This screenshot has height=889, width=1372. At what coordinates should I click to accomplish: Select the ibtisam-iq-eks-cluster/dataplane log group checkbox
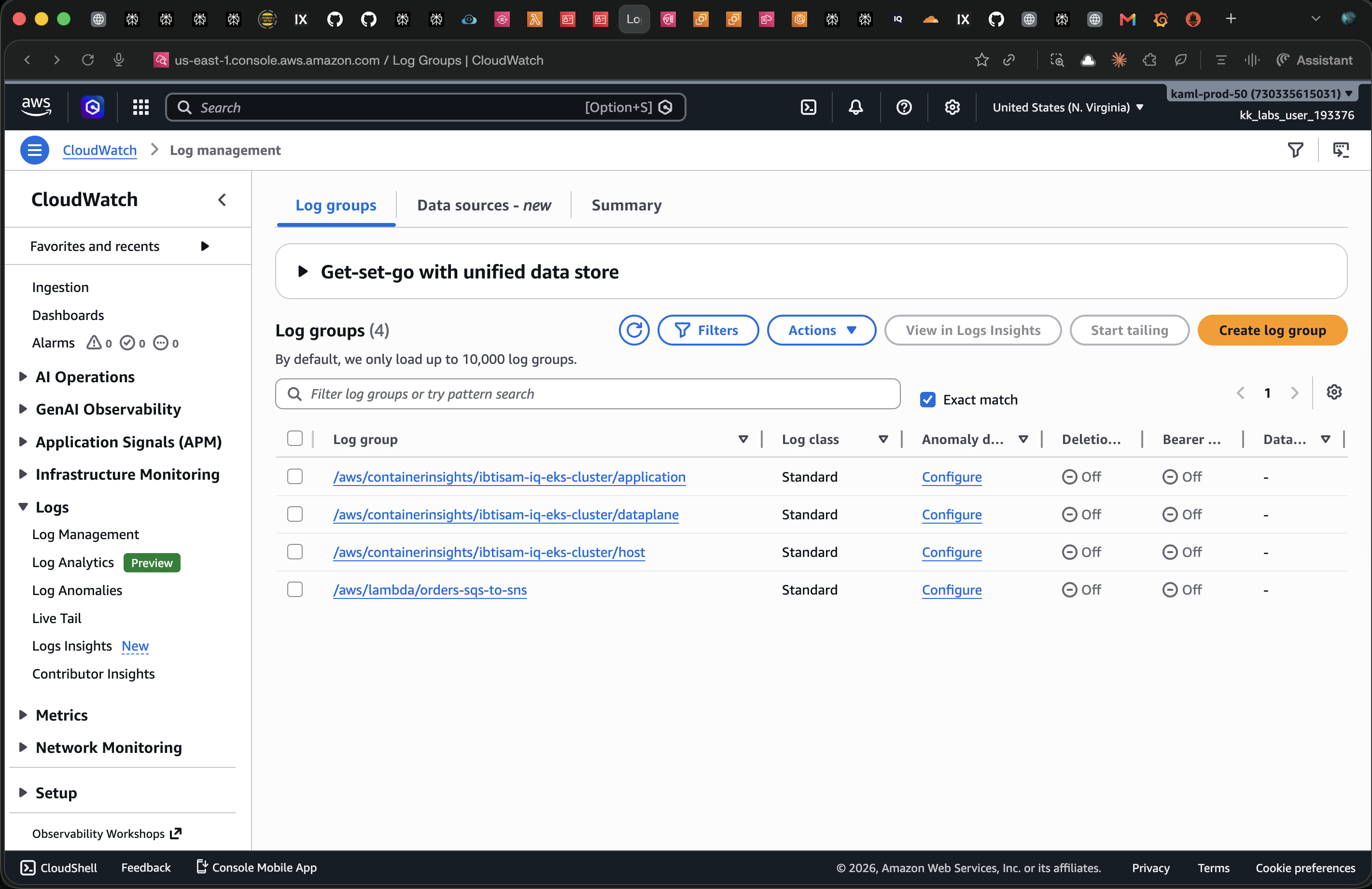294,514
